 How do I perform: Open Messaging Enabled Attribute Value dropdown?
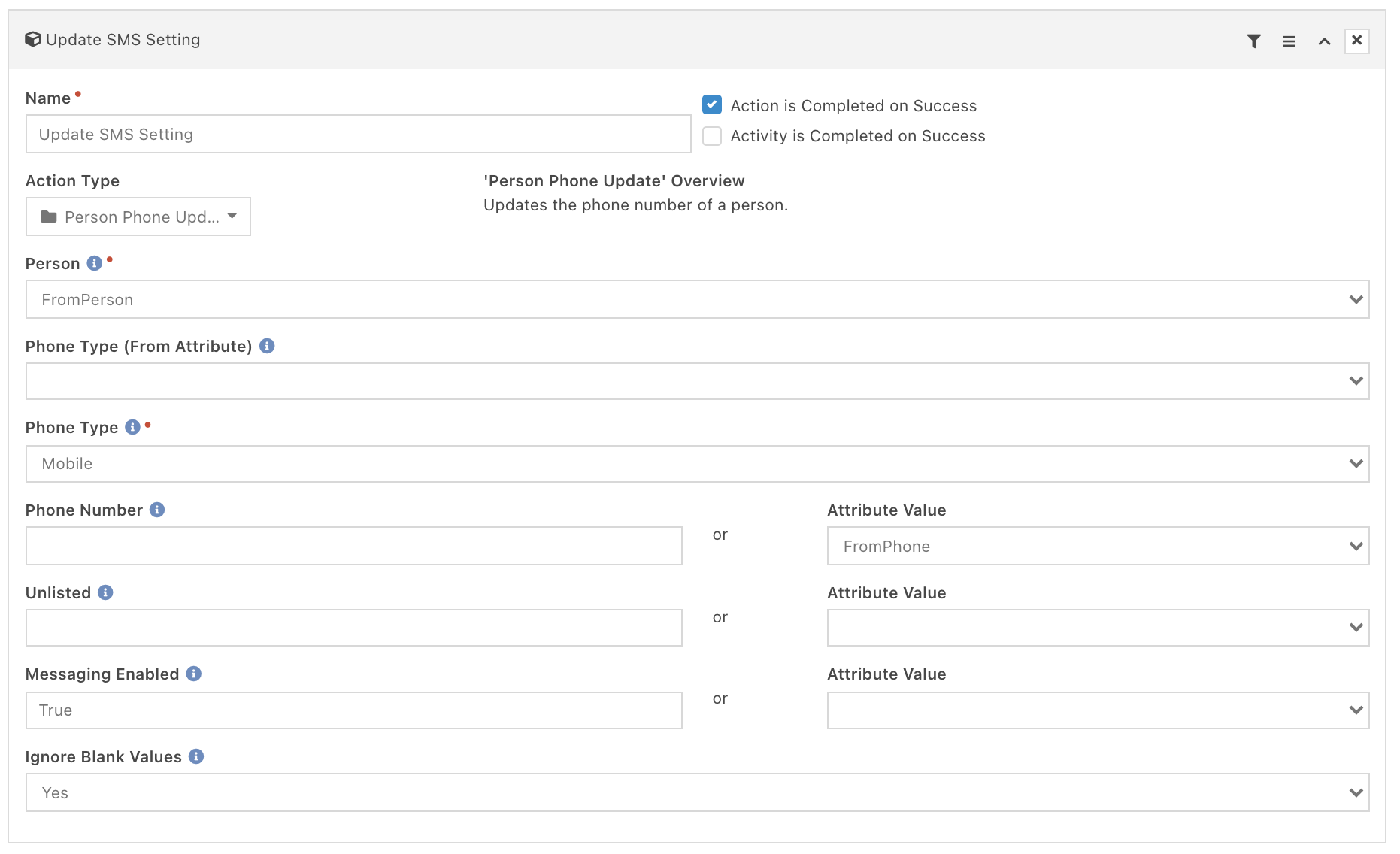pos(1098,710)
